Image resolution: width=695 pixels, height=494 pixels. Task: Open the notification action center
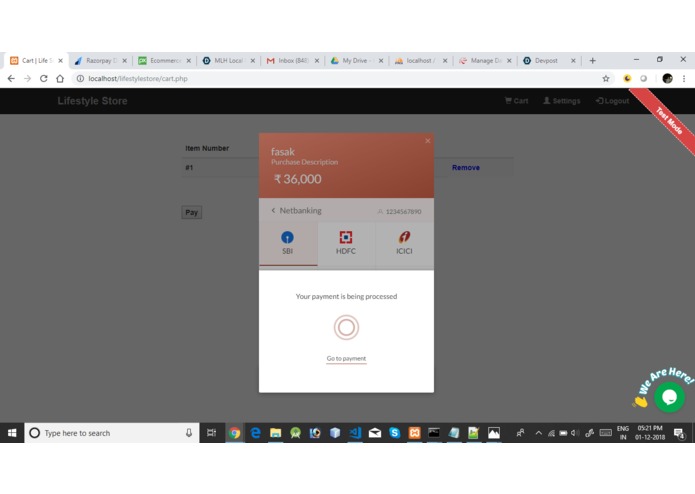679,433
